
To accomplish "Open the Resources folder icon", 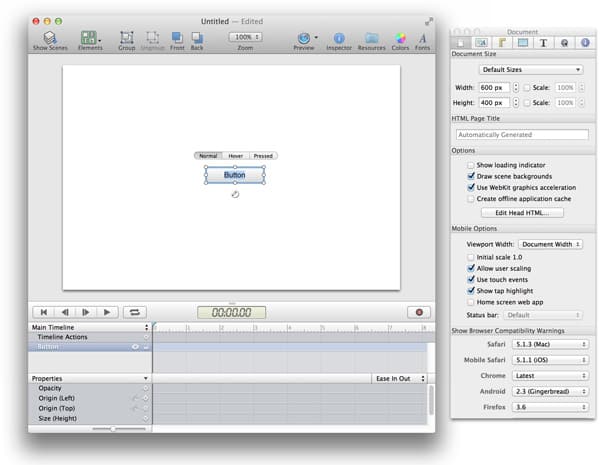I will click(x=371, y=37).
